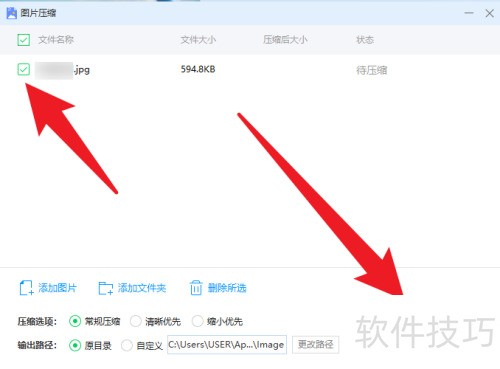Viewport: 500px width, 369px height.
Task: Toggle the select-all checkbox beside 文件名称
Action: [24, 40]
